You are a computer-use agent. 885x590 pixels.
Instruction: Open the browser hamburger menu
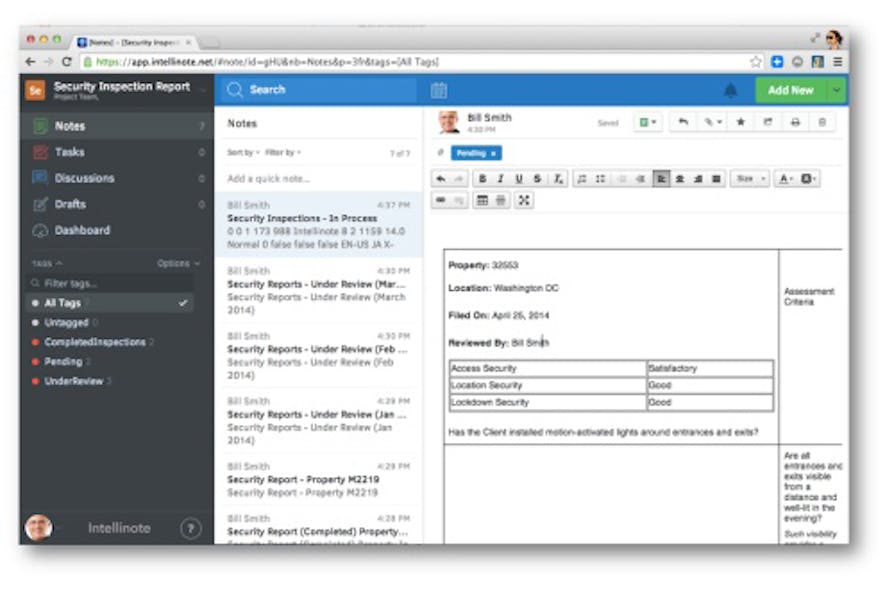click(838, 62)
